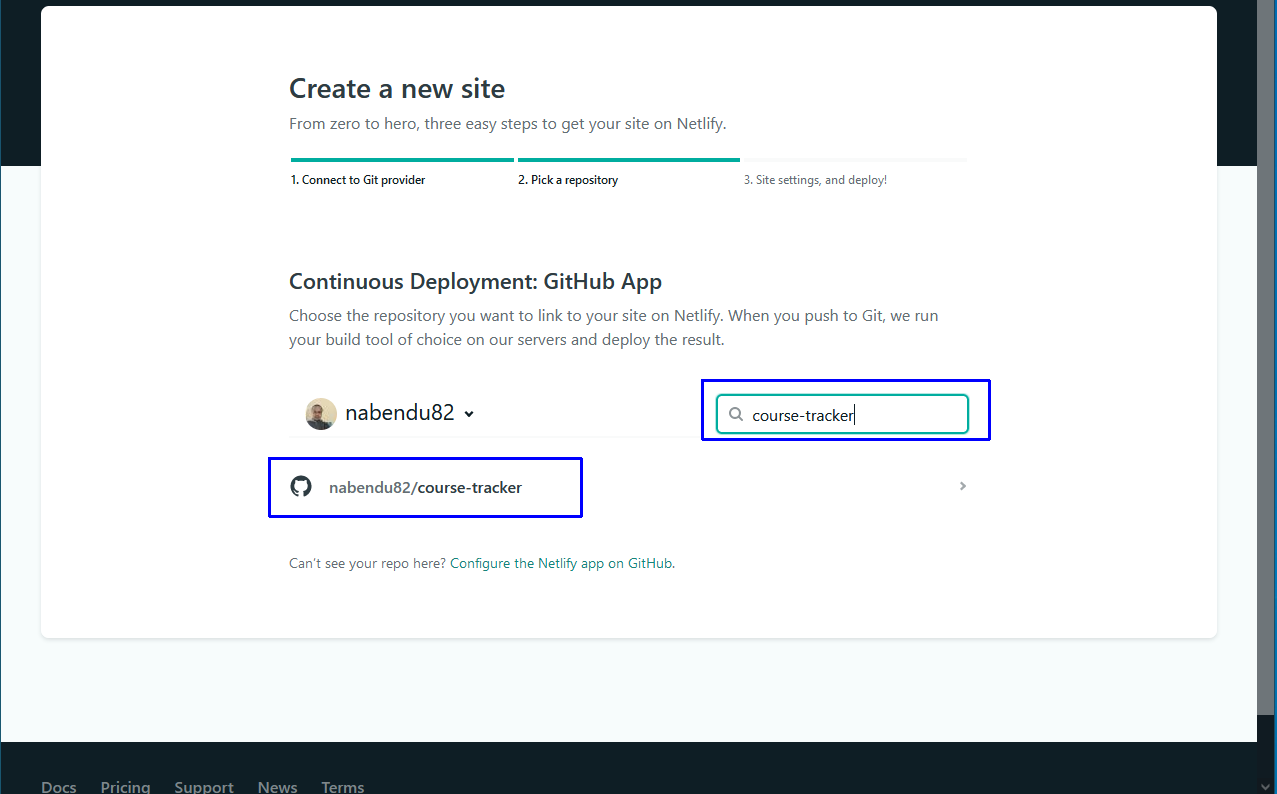Open Configure the Netlify app on GitHub link
Image resolution: width=1277 pixels, height=794 pixels.
(561, 563)
